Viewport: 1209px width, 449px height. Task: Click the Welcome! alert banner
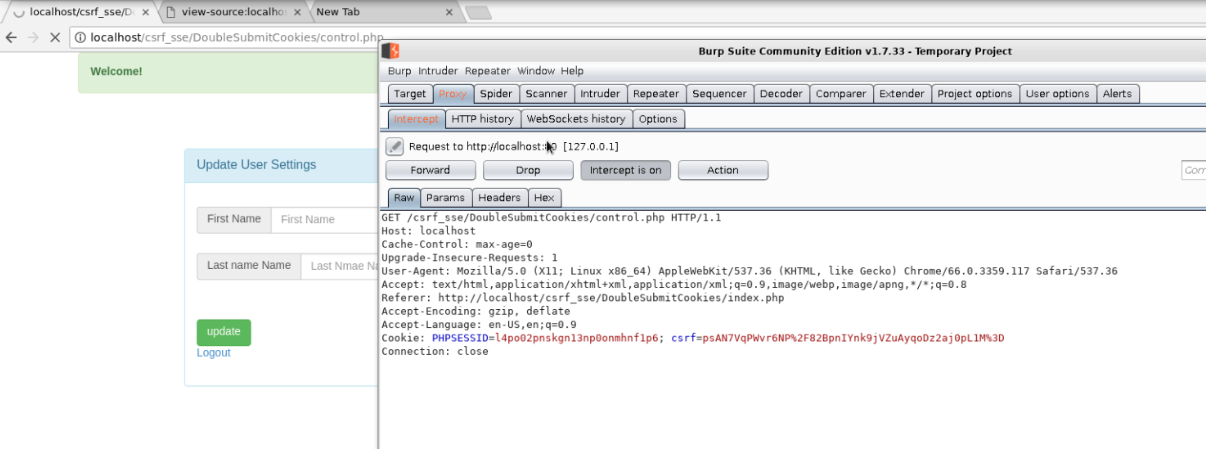point(228,72)
